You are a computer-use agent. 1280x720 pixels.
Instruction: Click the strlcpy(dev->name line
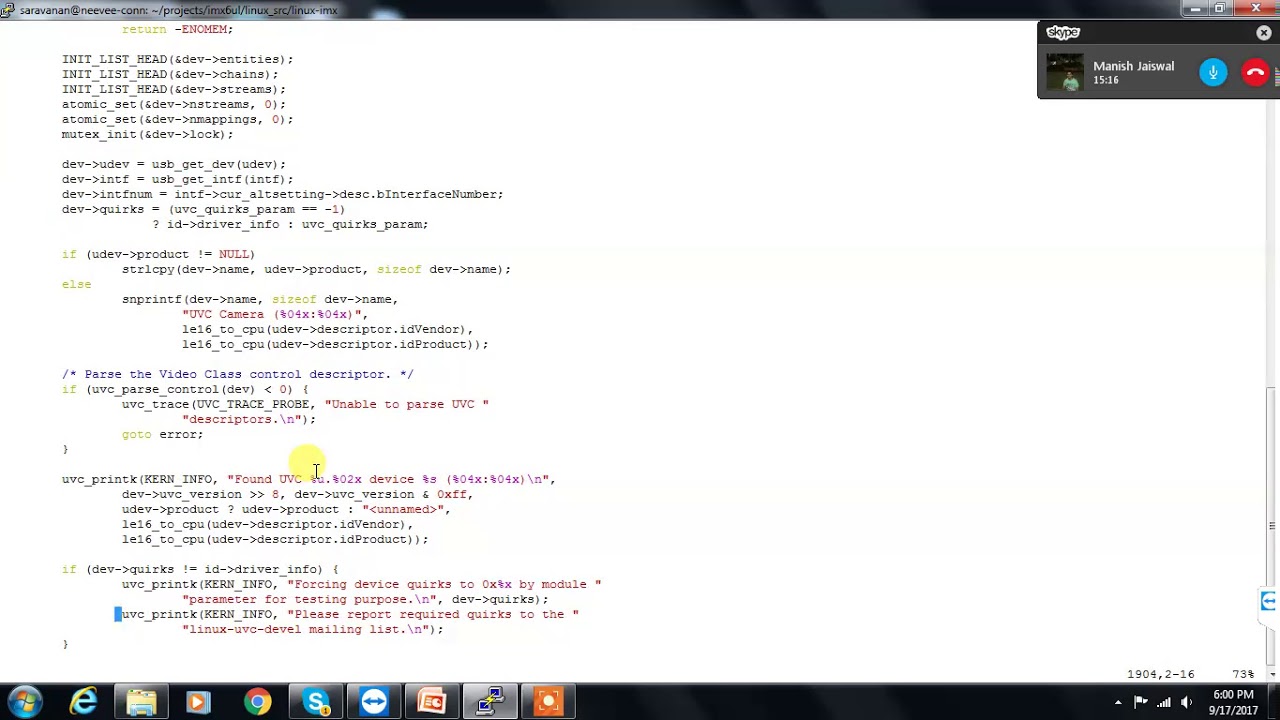point(316,269)
